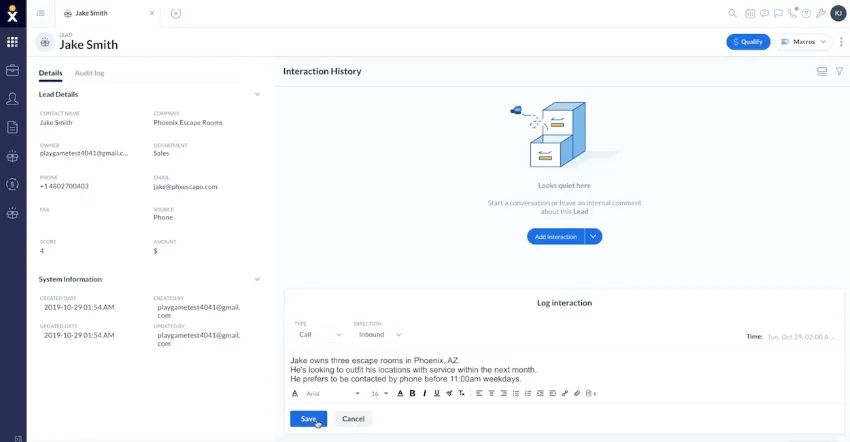Image resolution: width=850 pixels, height=442 pixels.
Task: Toggle italic formatting in the editor
Action: tap(424, 393)
